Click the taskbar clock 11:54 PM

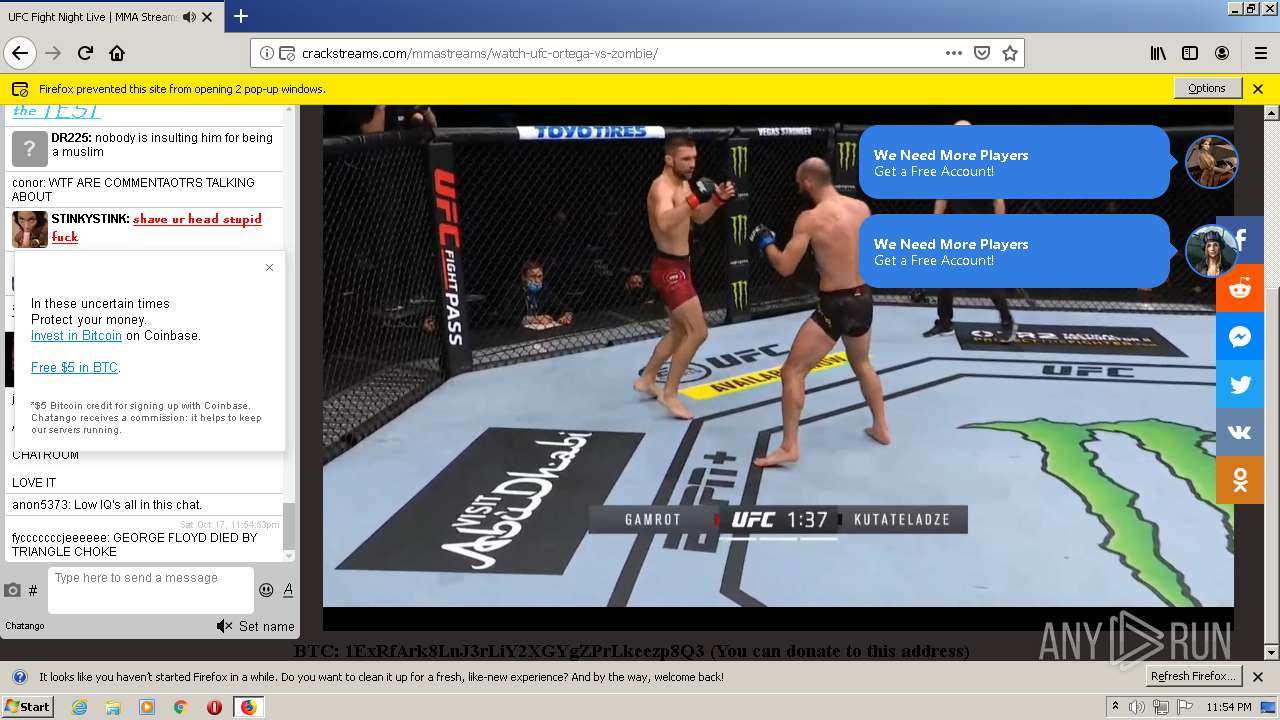point(1229,707)
